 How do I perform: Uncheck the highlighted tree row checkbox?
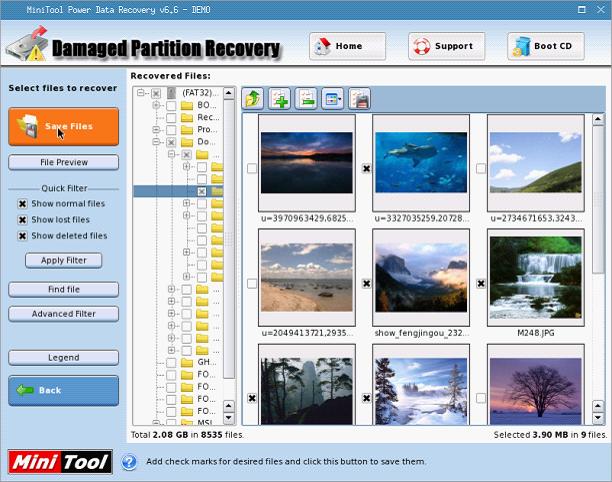click(x=201, y=191)
